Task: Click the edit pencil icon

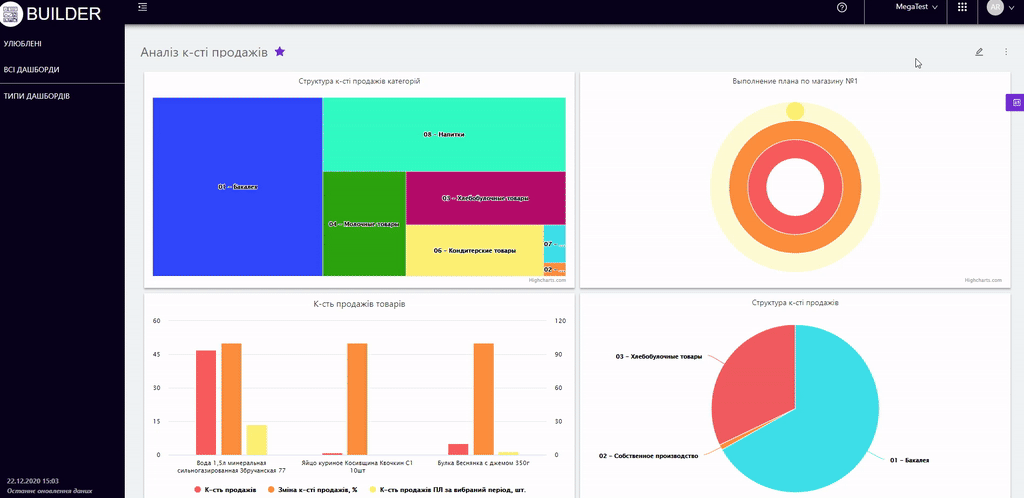Action: pos(979,52)
